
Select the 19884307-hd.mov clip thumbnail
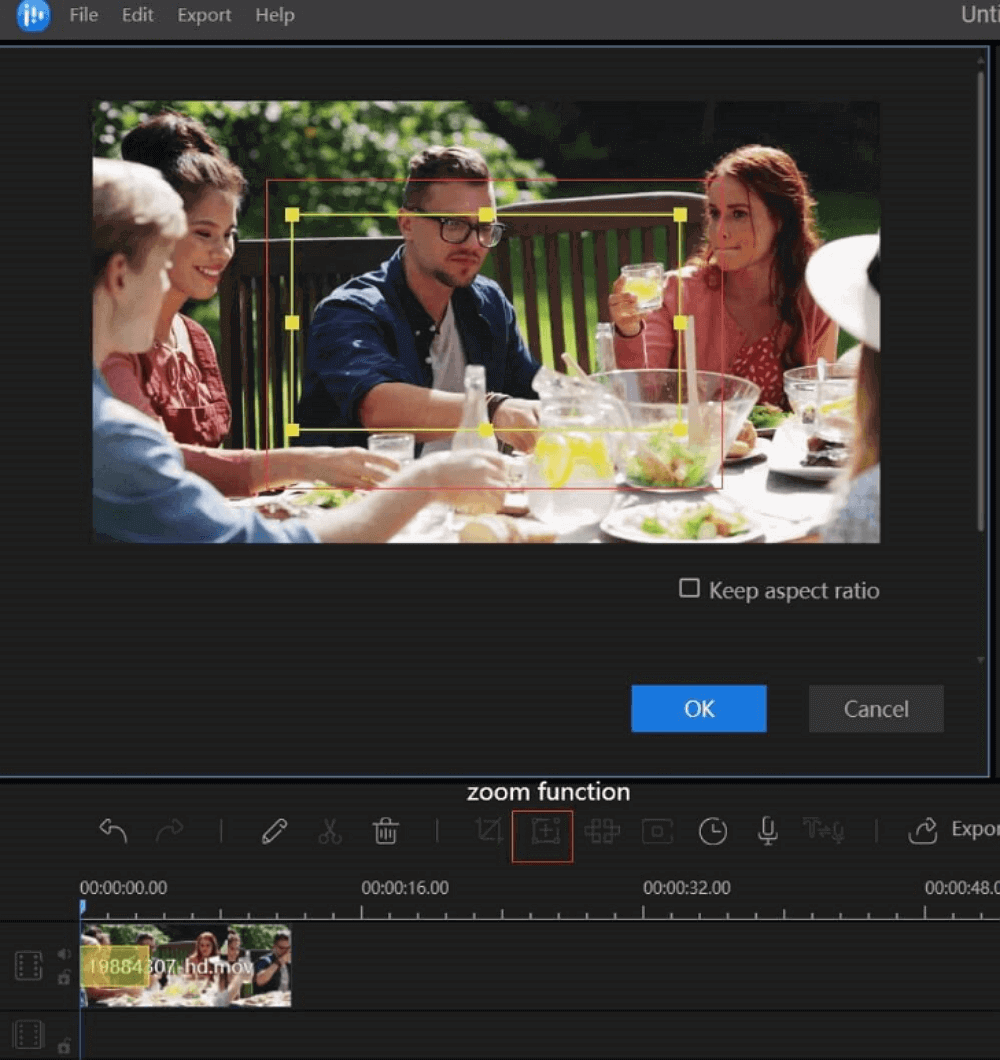click(185, 963)
